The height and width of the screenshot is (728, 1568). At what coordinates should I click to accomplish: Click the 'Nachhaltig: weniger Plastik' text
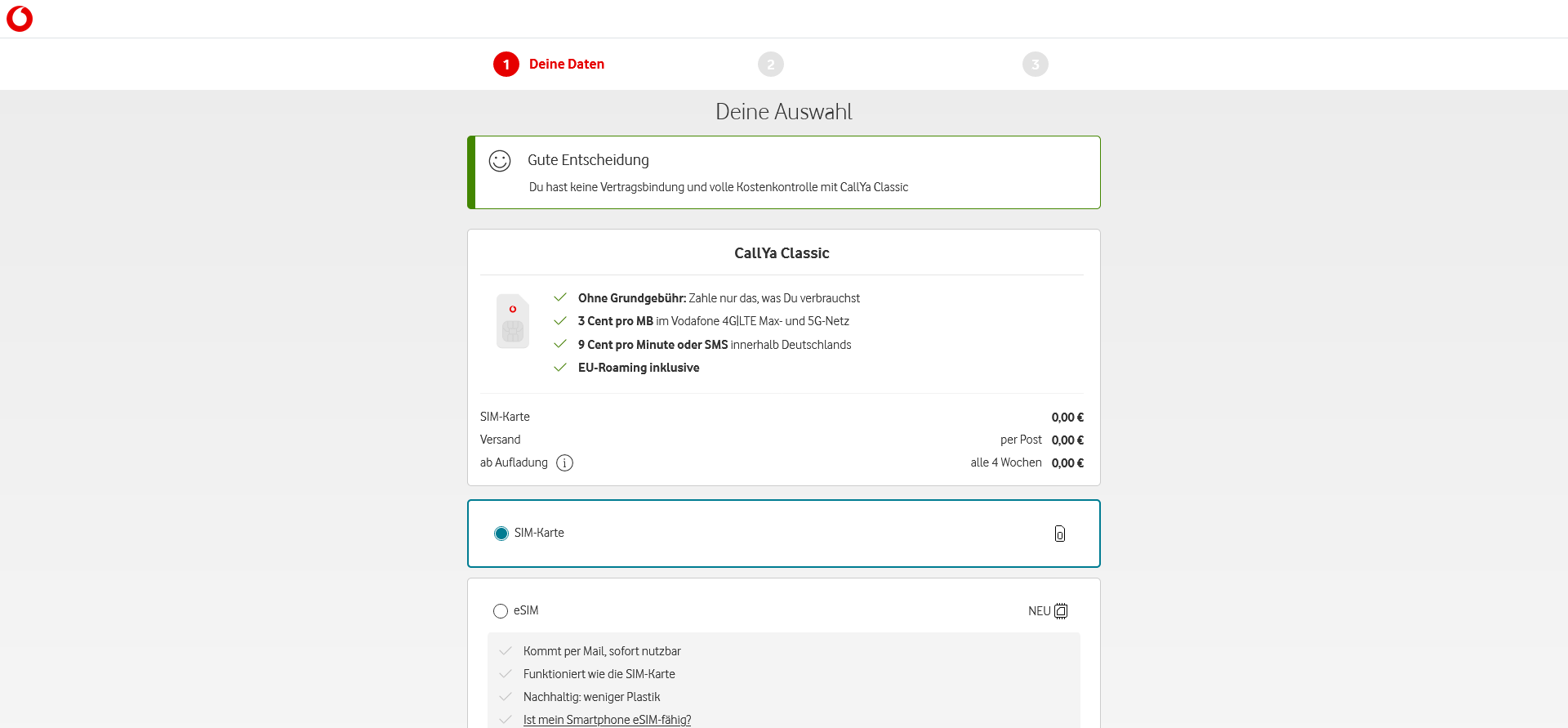pyautogui.click(x=591, y=697)
